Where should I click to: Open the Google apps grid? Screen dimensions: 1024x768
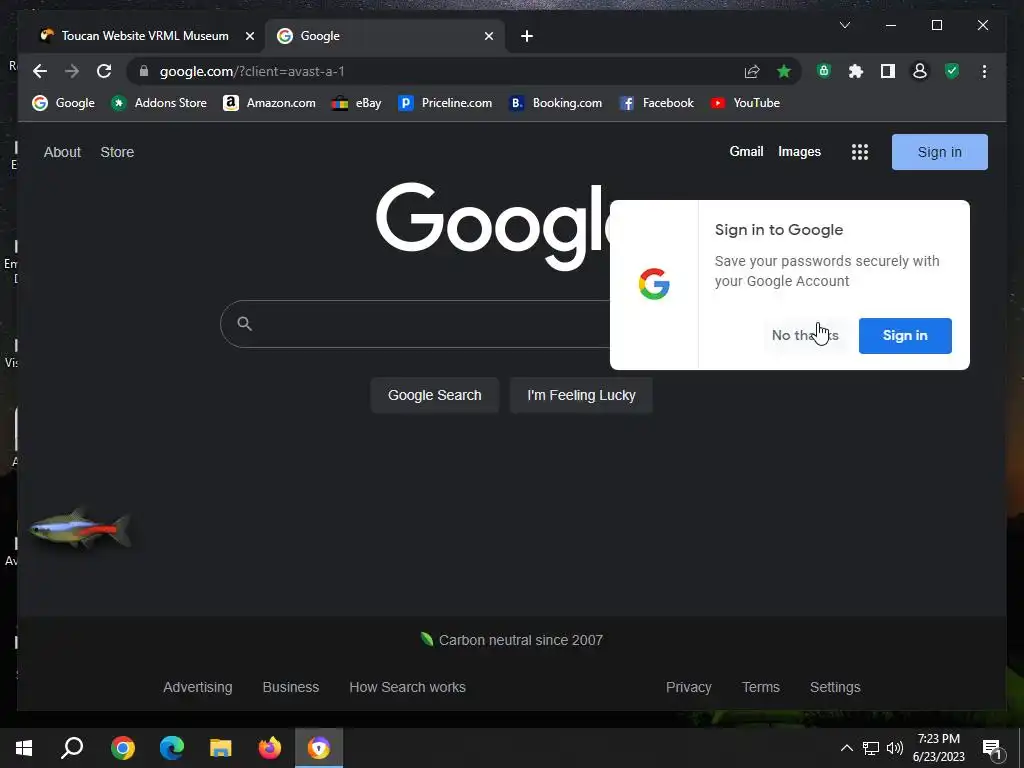[859, 152]
